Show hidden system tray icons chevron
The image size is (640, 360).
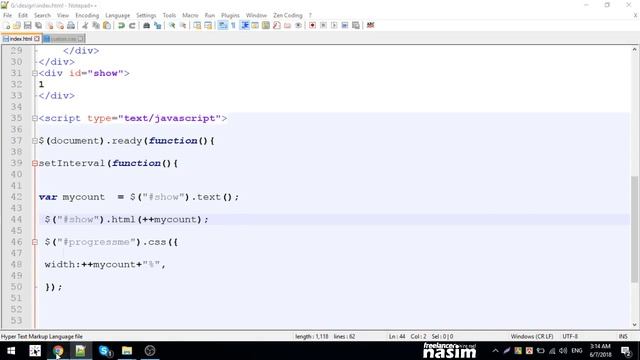[x=495, y=351]
